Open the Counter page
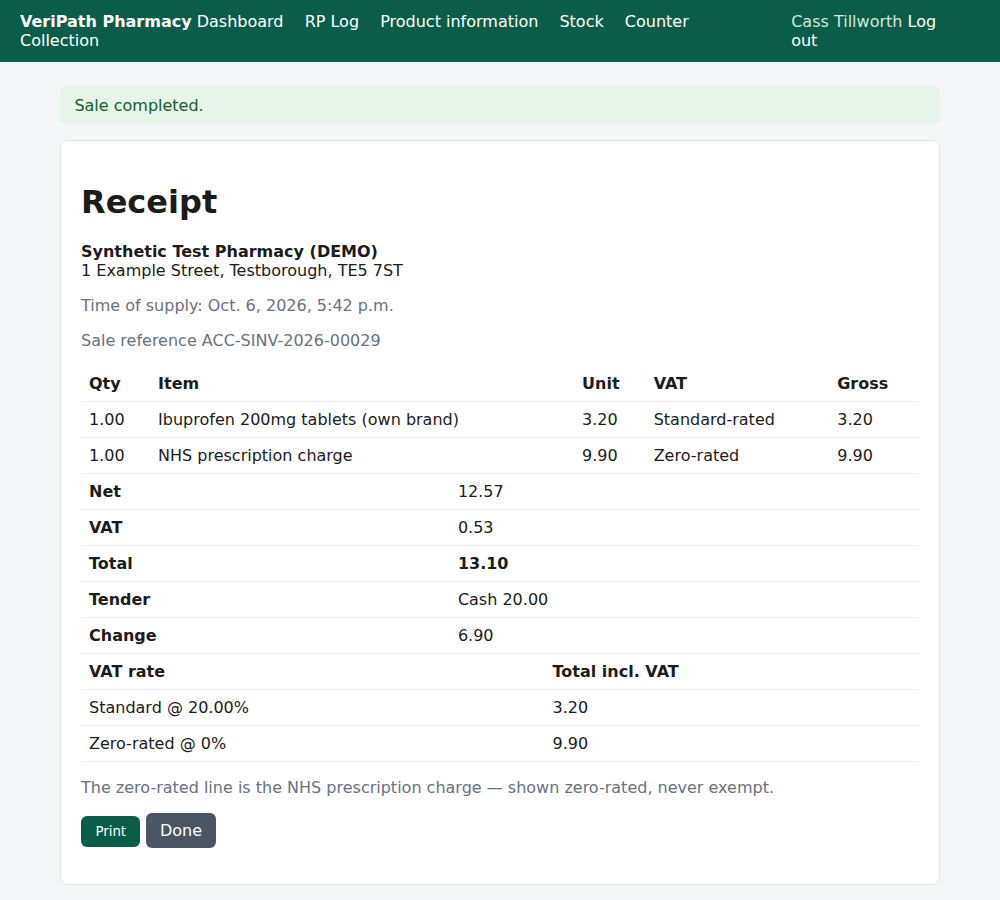This screenshot has width=1000, height=900. tap(657, 21)
